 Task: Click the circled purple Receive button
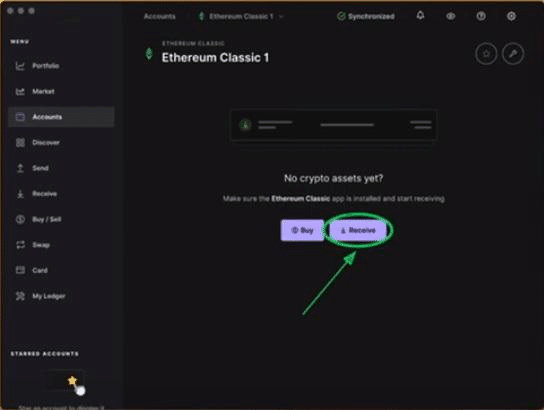point(358,230)
